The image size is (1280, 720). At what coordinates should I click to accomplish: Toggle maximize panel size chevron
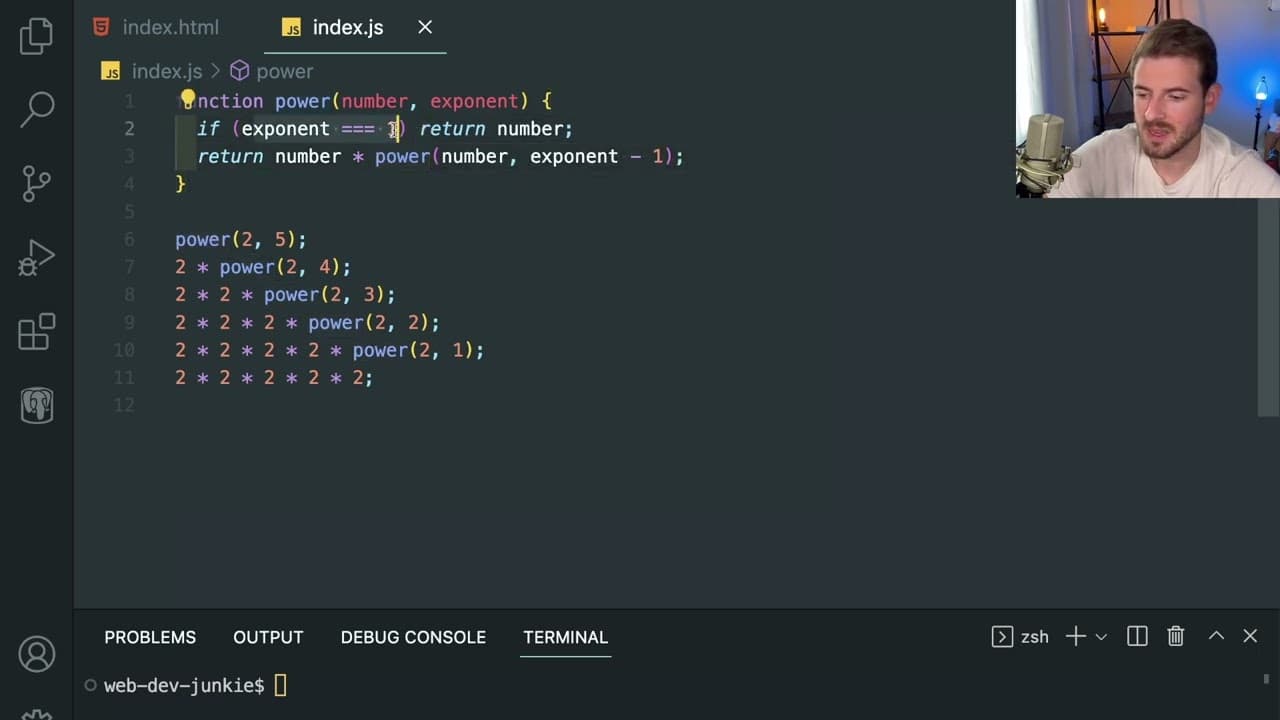click(1216, 636)
